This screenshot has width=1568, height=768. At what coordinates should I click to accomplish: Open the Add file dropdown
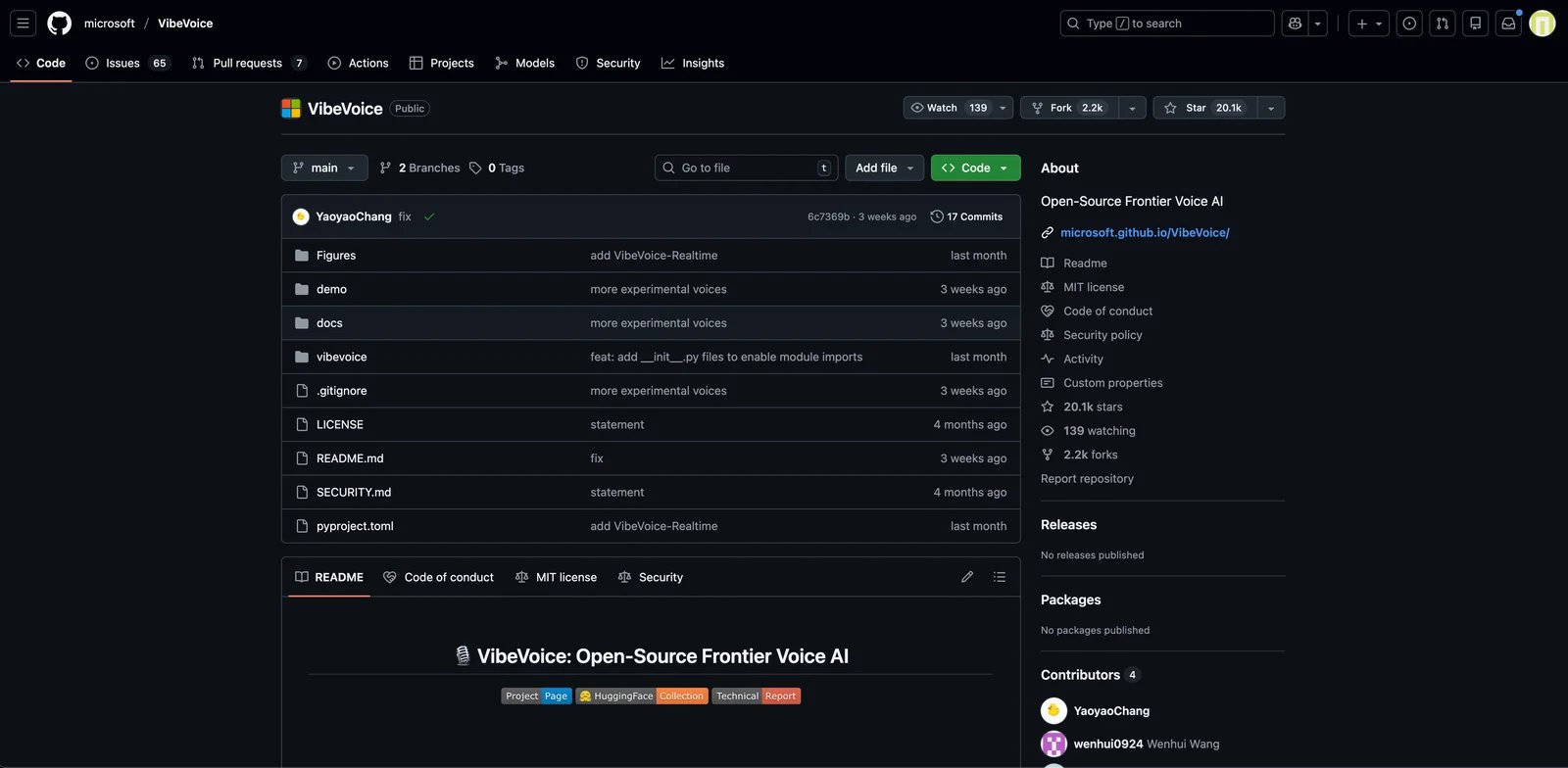click(884, 168)
